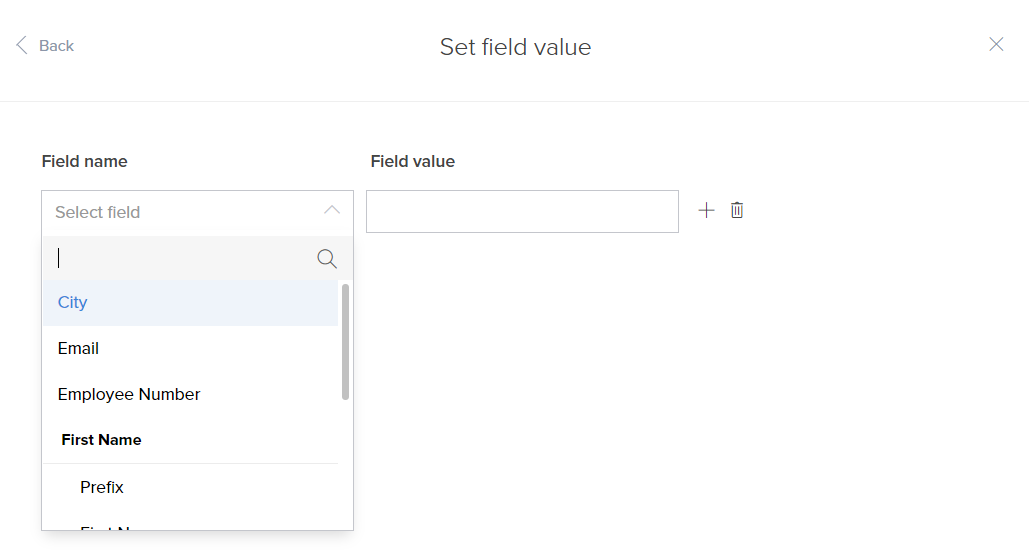
Task: Click the dropdown list scrollbar
Action: (x=346, y=341)
